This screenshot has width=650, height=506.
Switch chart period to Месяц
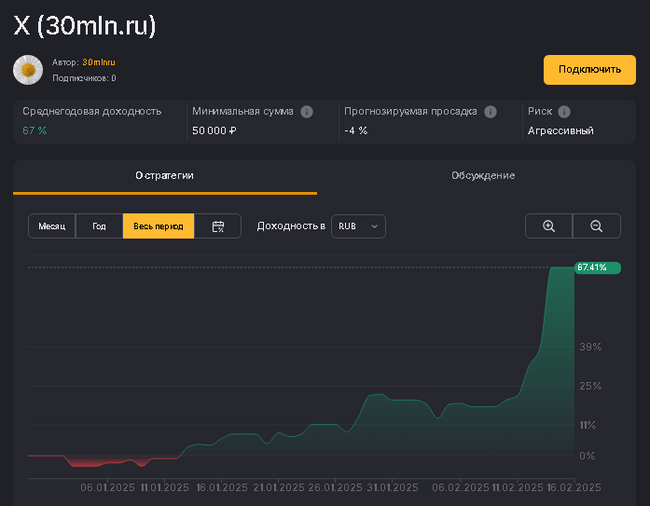coord(52,227)
